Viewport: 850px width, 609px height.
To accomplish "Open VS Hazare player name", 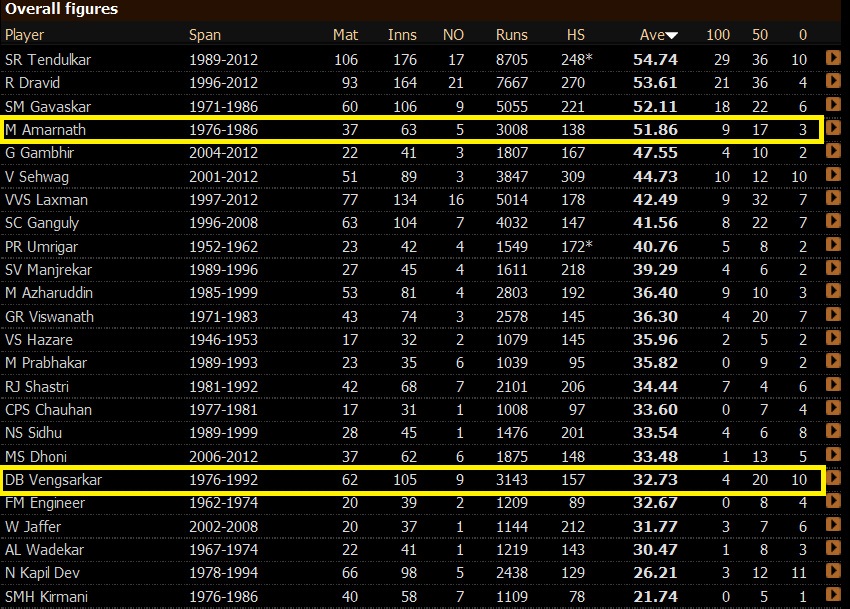I will point(39,340).
